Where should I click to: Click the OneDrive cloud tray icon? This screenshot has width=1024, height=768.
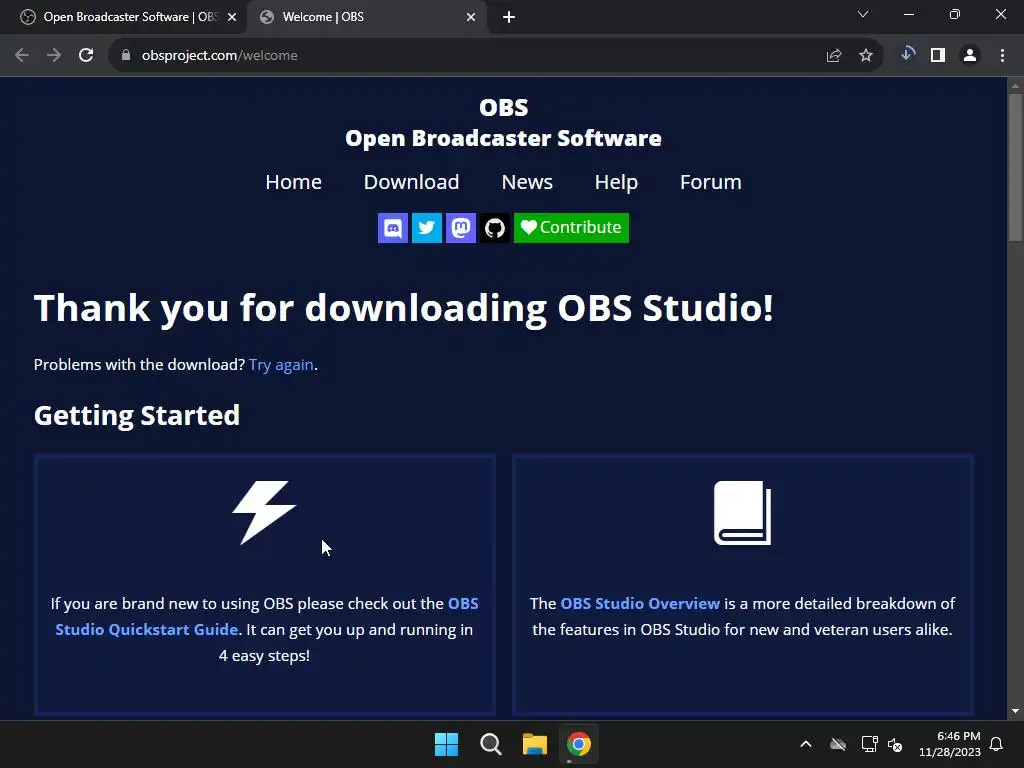point(838,744)
